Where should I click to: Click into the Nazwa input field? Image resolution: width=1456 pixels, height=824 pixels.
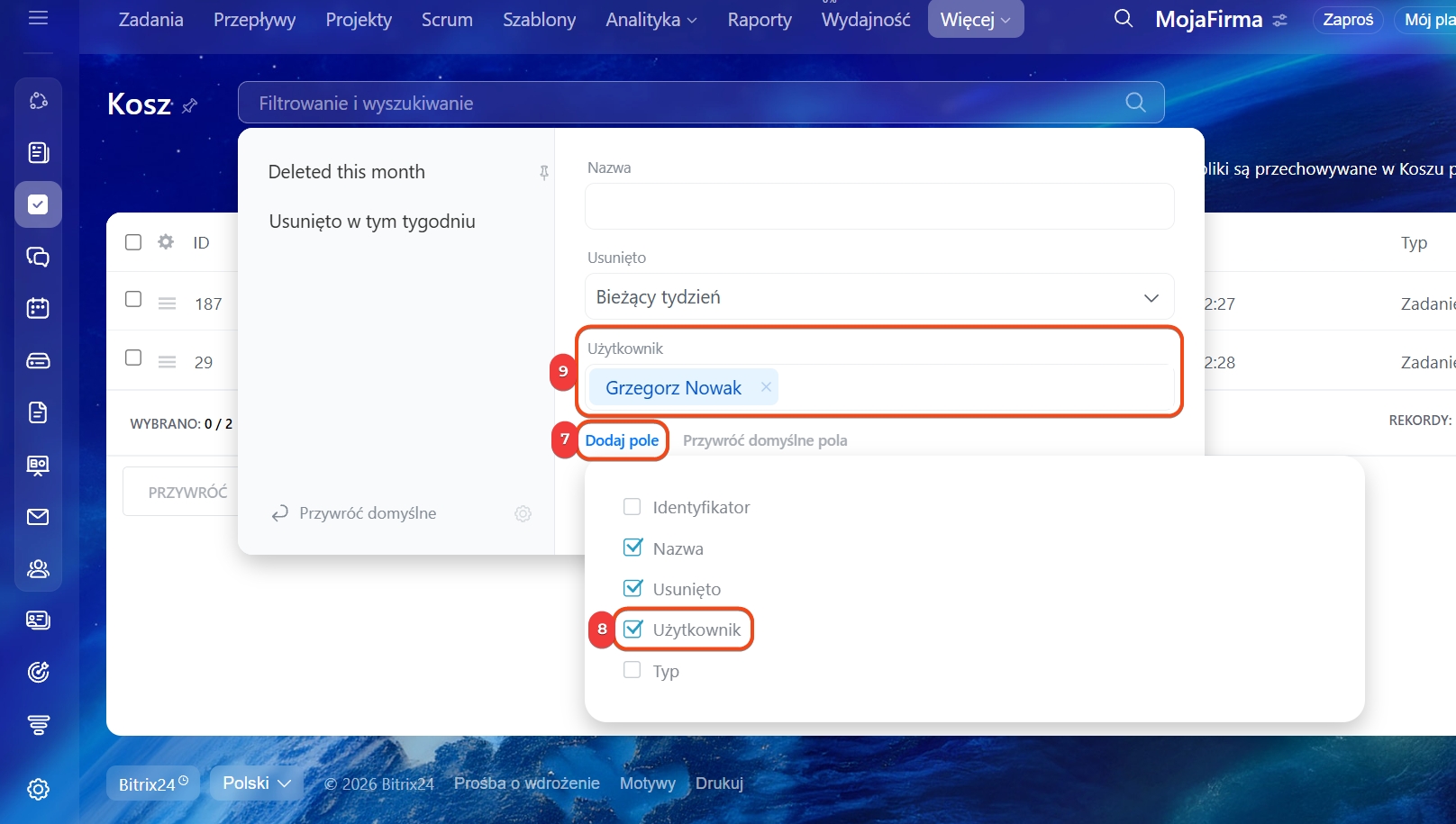pyautogui.click(x=878, y=206)
